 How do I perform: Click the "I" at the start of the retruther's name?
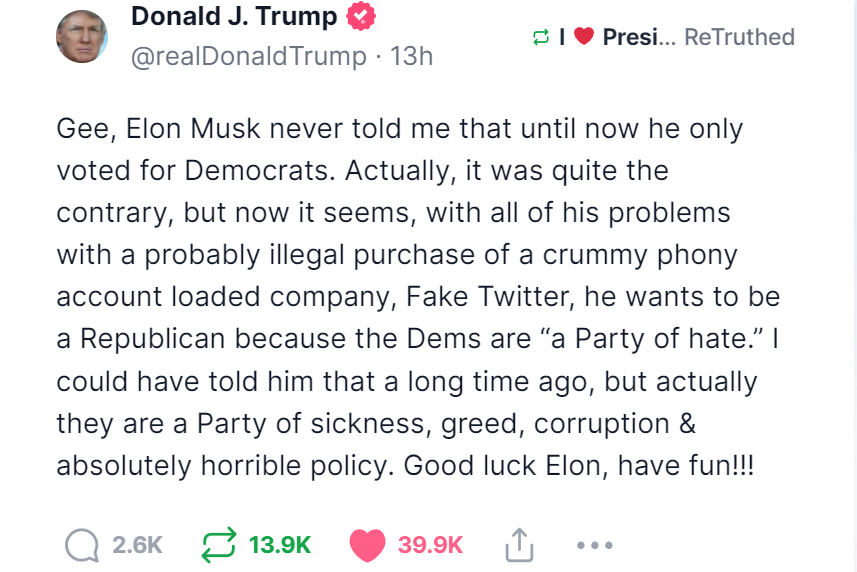pos(563,38)
